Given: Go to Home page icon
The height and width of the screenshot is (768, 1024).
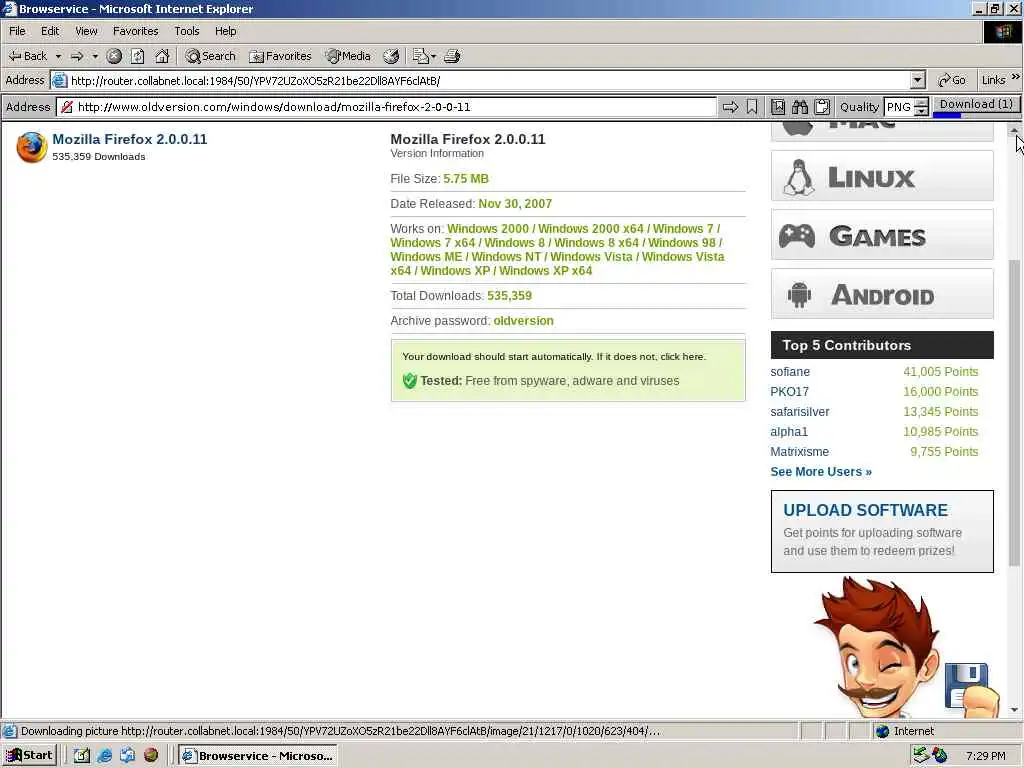Looking at the screenshot, I should [162, 56].
